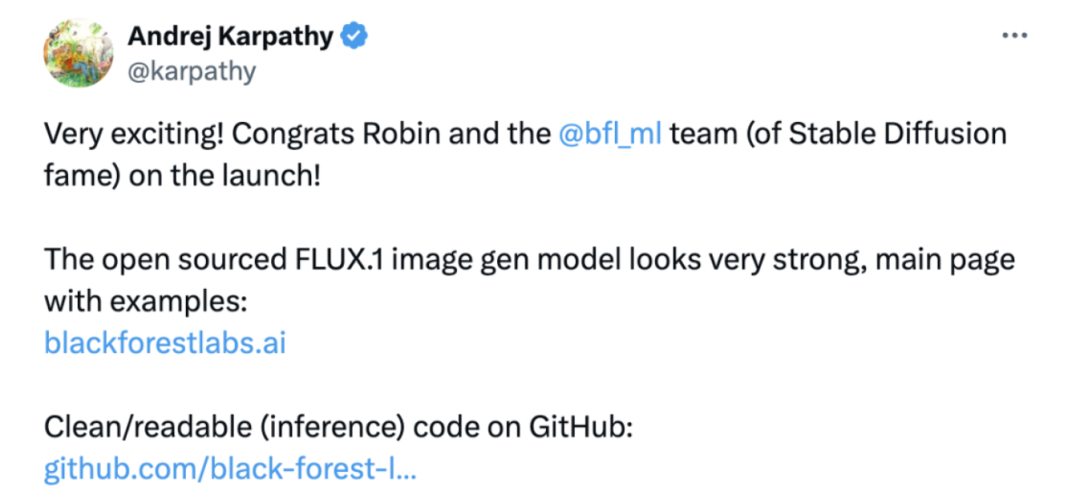1080x504 pixels.
Task: Click the blue verified badge
Action: (354, 37)
